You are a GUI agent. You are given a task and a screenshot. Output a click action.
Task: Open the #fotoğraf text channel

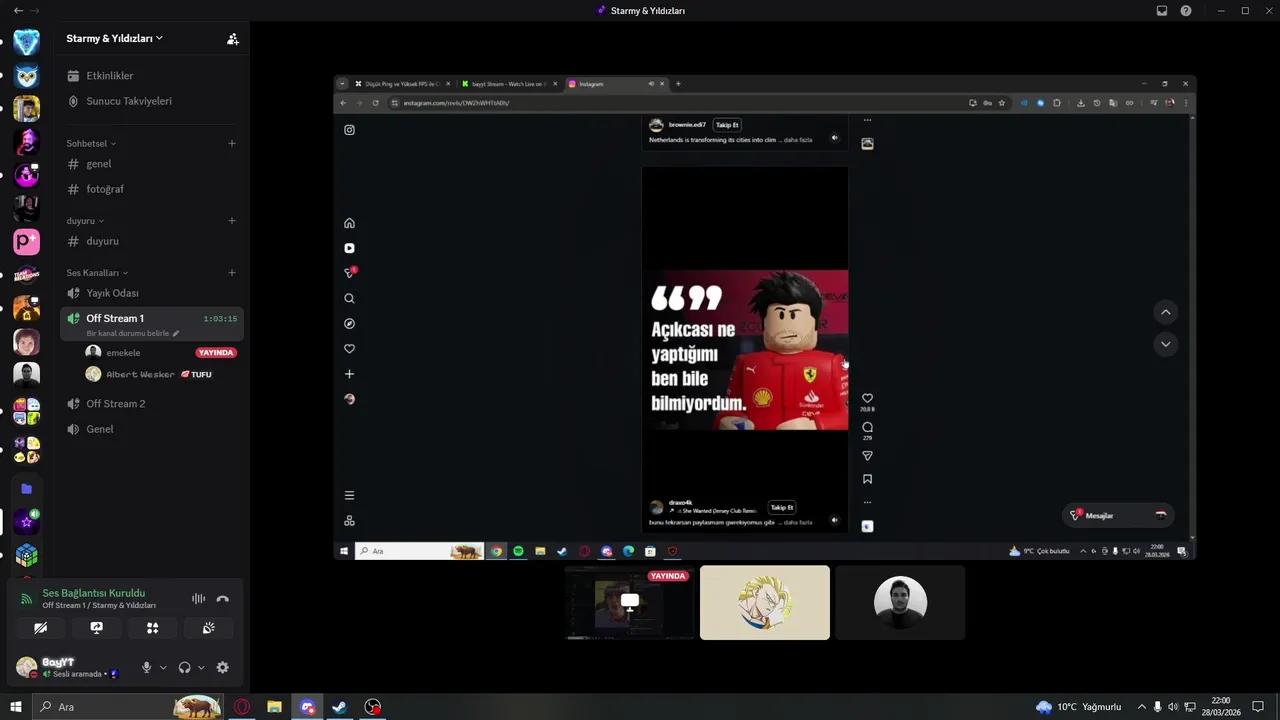tap(151, 189)
